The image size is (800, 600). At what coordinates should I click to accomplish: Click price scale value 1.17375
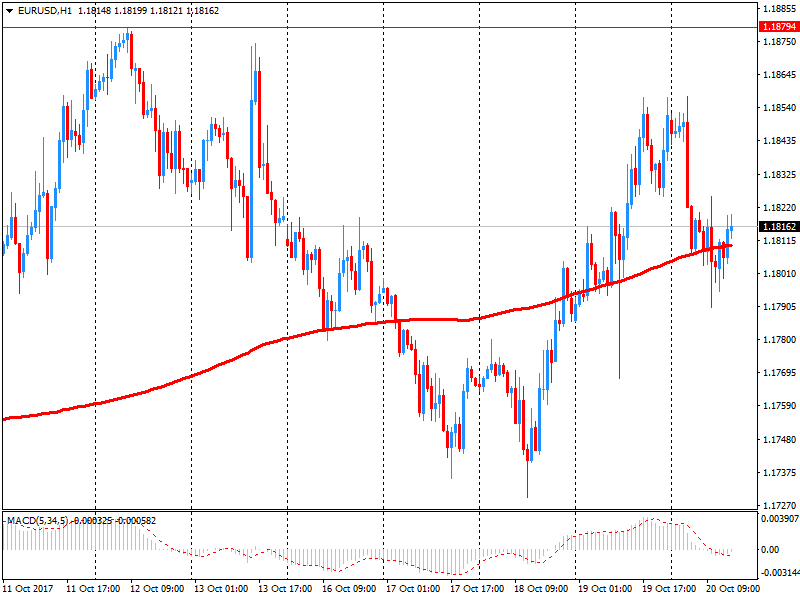click(779, 472)
